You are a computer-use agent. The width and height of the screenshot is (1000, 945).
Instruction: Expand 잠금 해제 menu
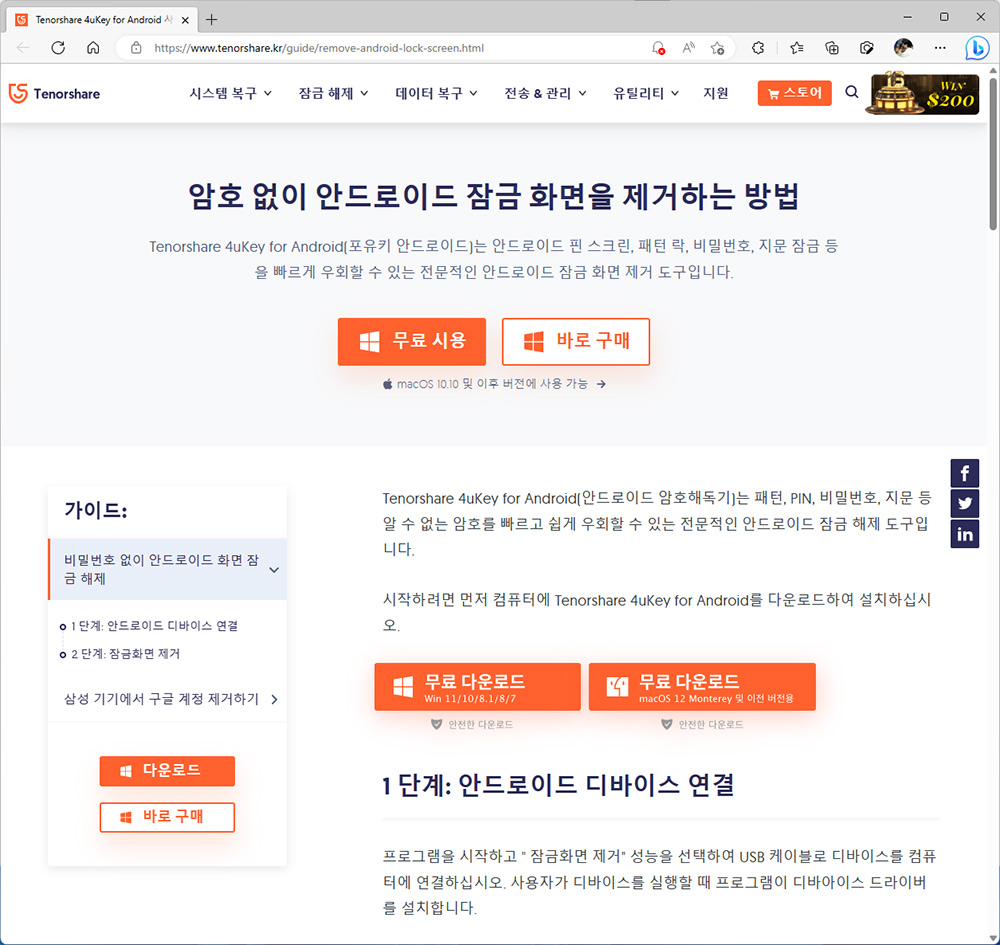pos(333,93)
